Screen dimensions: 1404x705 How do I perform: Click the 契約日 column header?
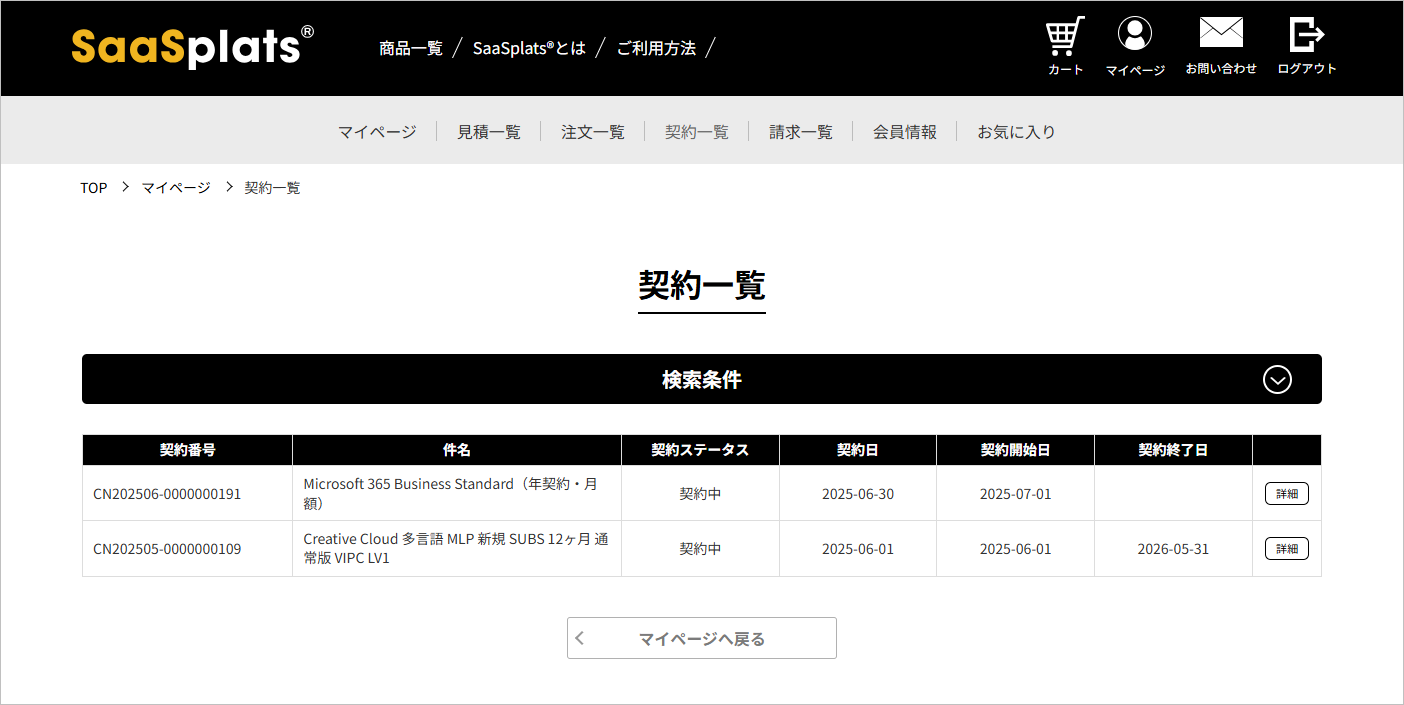click(x=858, y=450)
